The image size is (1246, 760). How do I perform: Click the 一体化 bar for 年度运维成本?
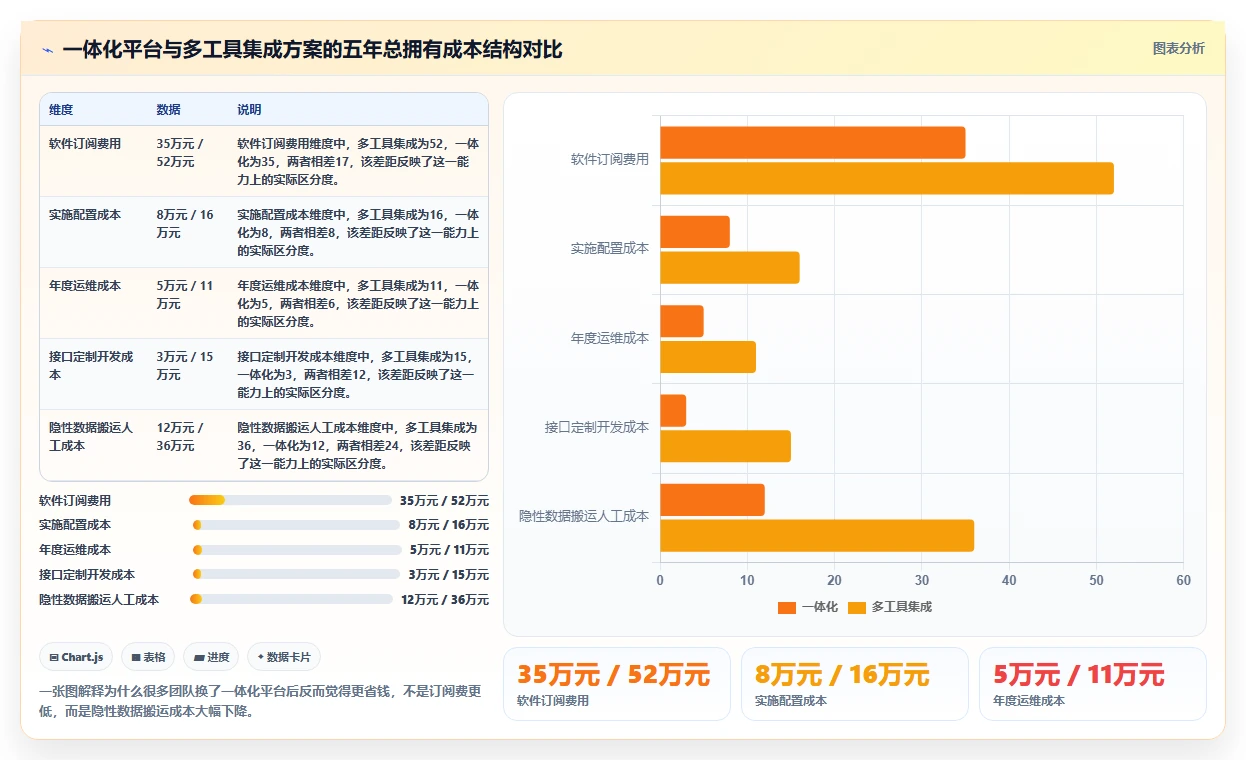[x=682, y=321]
